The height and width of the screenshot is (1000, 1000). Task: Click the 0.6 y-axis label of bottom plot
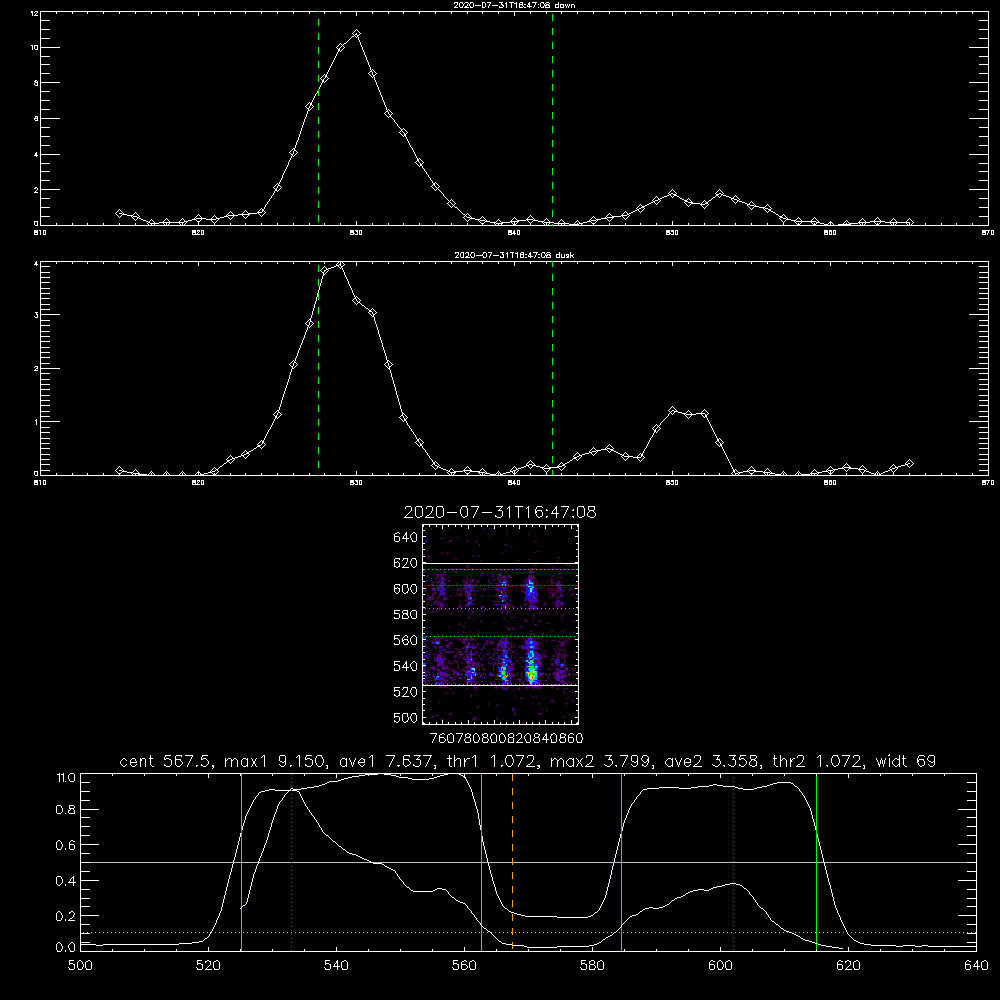(66, 845)
